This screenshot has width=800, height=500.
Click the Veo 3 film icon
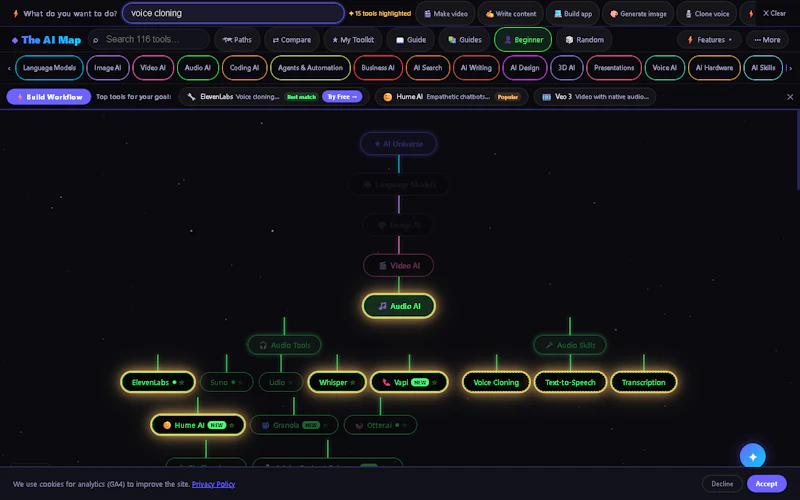546,97
